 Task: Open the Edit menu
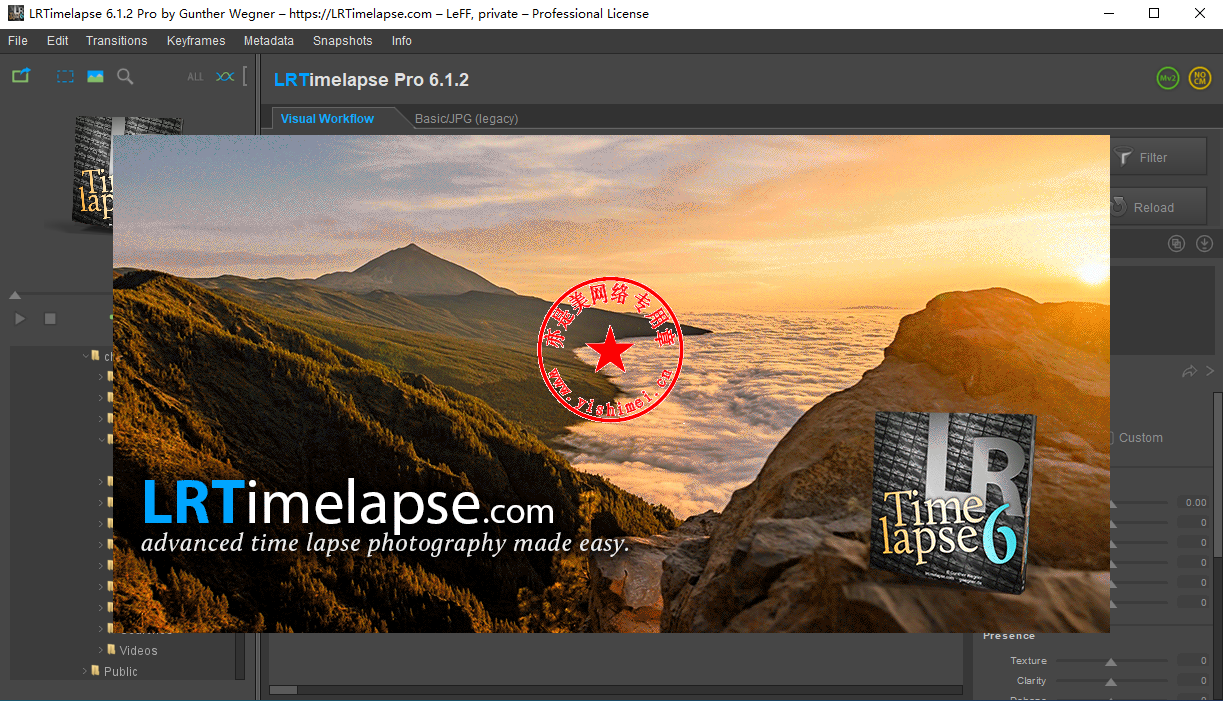[58, 41]
